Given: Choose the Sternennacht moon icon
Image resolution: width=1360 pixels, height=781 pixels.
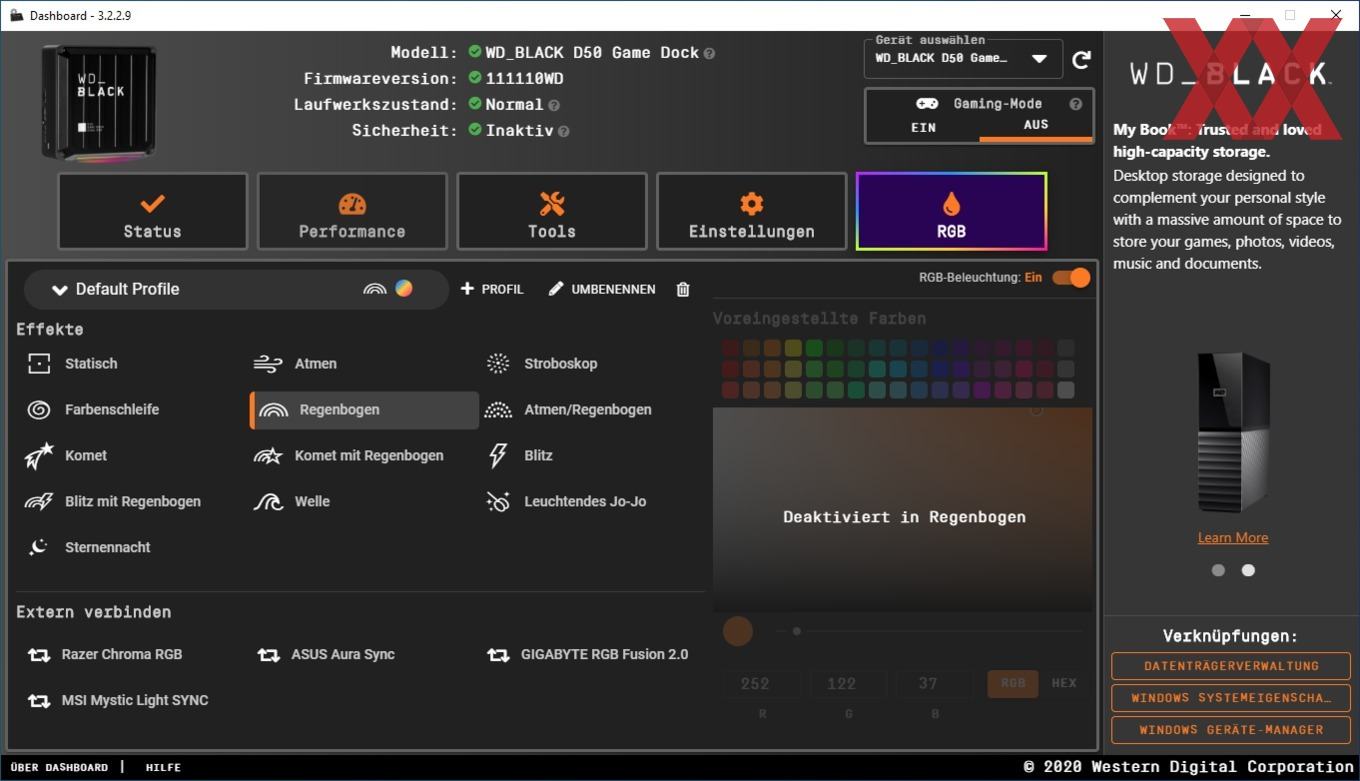Looking at the screenshot, I should coord(39,548).
